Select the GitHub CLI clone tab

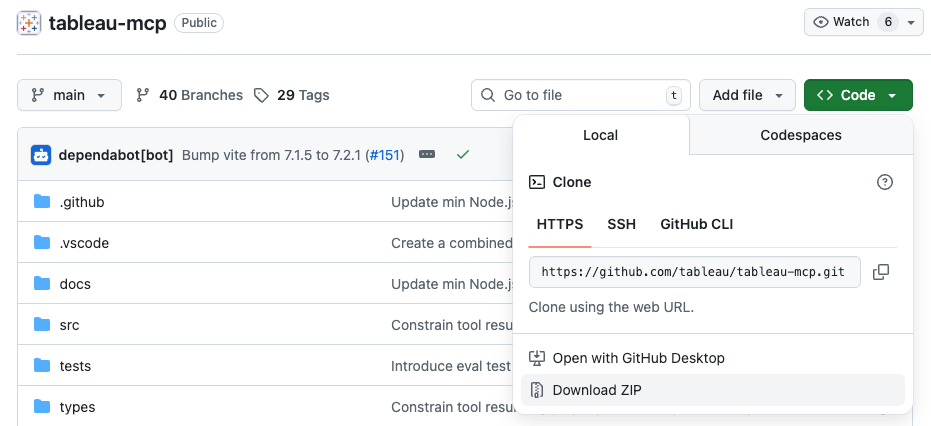(x=697, y=224)
